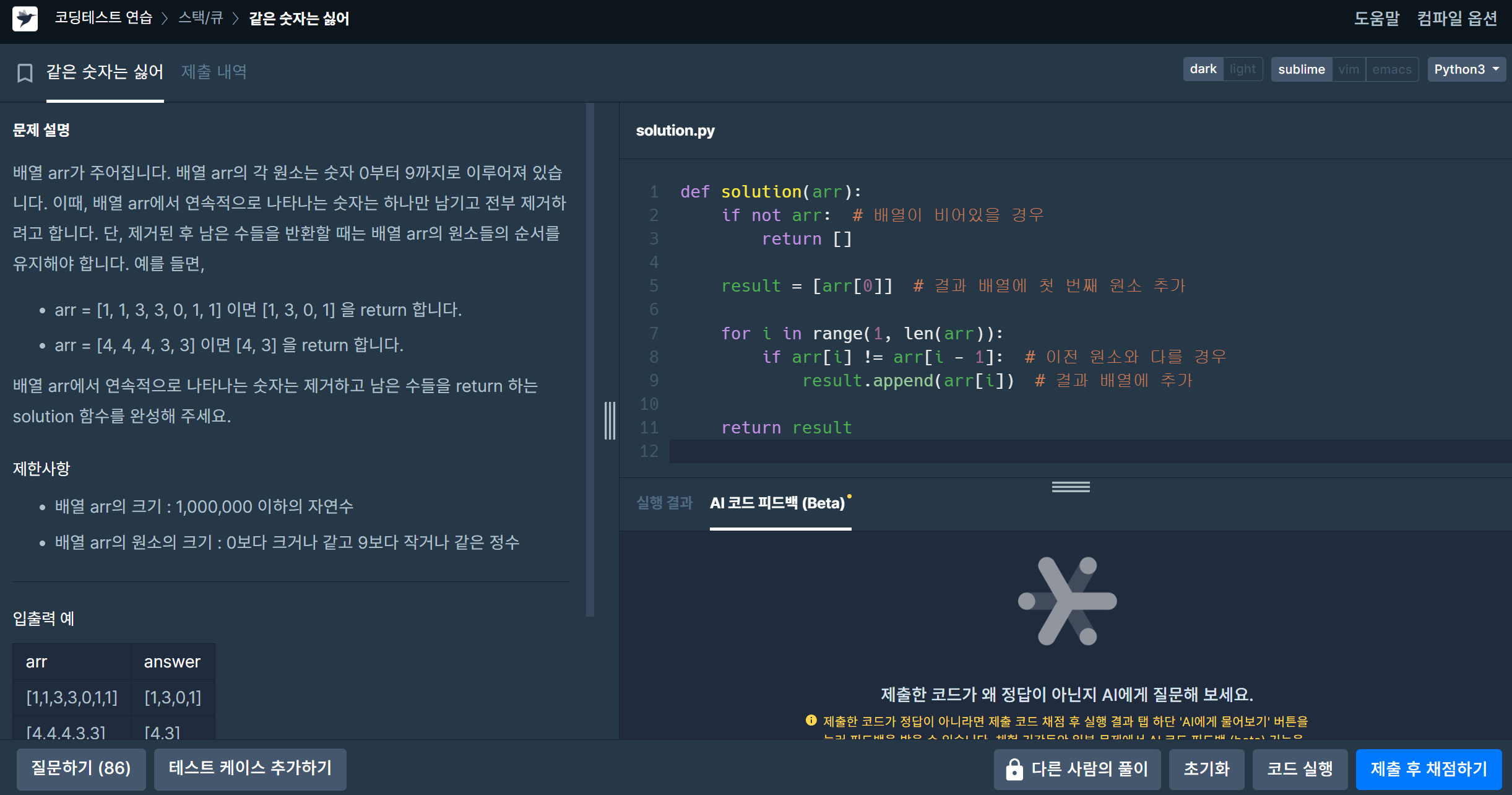Image resolution: width=1512 pixels, height=795 pixels.
Task: Click the horizontal result panel resize handle
Action: (x=1070, y=487)
